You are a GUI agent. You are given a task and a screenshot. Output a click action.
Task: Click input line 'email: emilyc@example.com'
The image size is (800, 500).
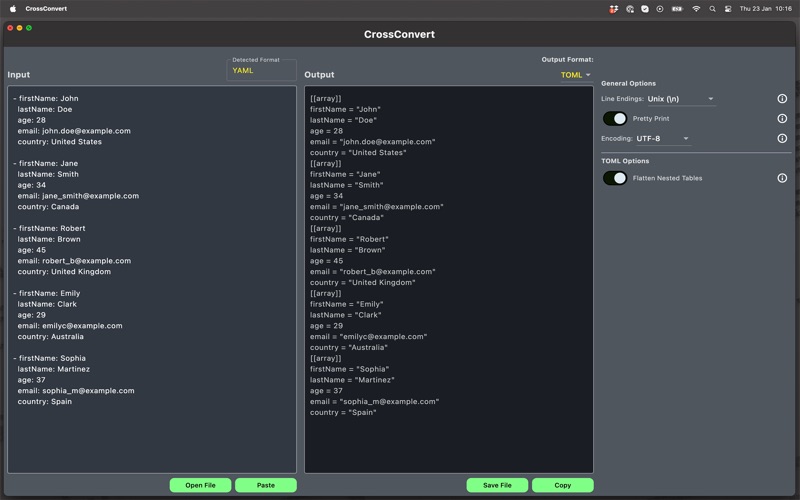[x=70, y=326]
